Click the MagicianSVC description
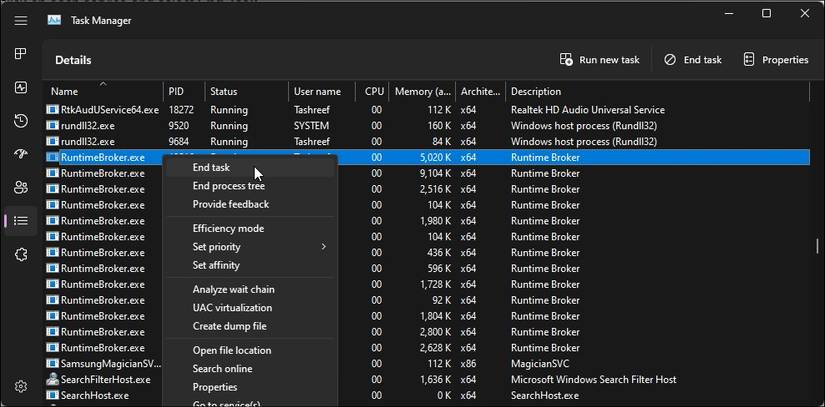 (540, 363)
